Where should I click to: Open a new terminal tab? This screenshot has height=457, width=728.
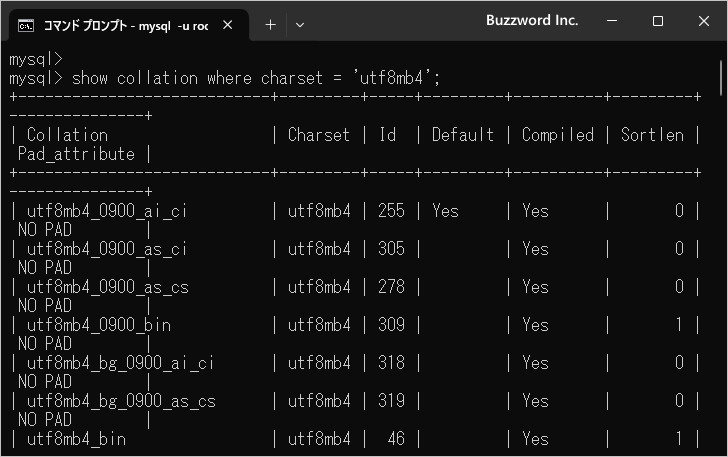click(270, 25)
